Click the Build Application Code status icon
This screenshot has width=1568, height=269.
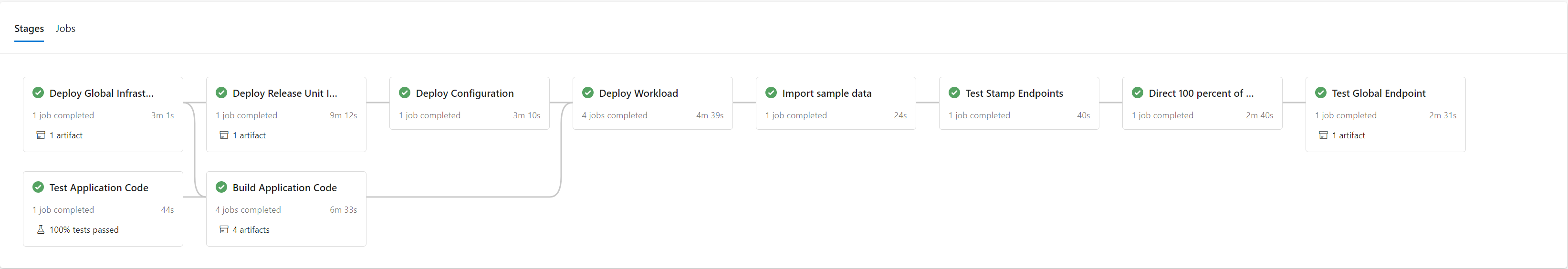(221, 187)
